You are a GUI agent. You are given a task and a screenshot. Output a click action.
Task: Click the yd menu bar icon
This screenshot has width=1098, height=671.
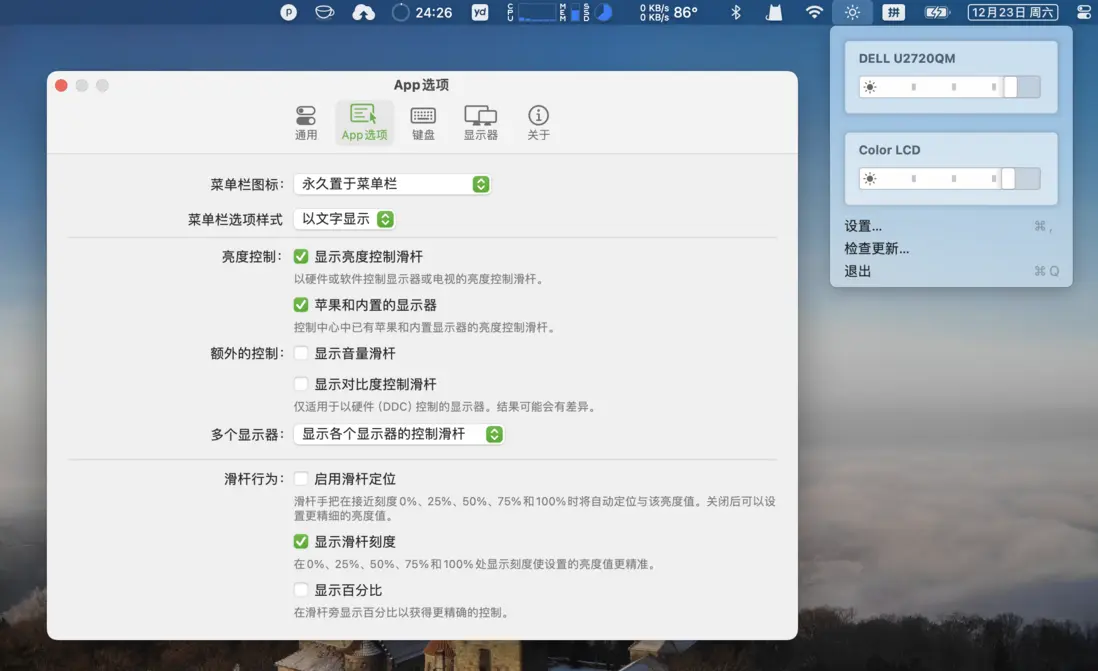pos(480,12)
